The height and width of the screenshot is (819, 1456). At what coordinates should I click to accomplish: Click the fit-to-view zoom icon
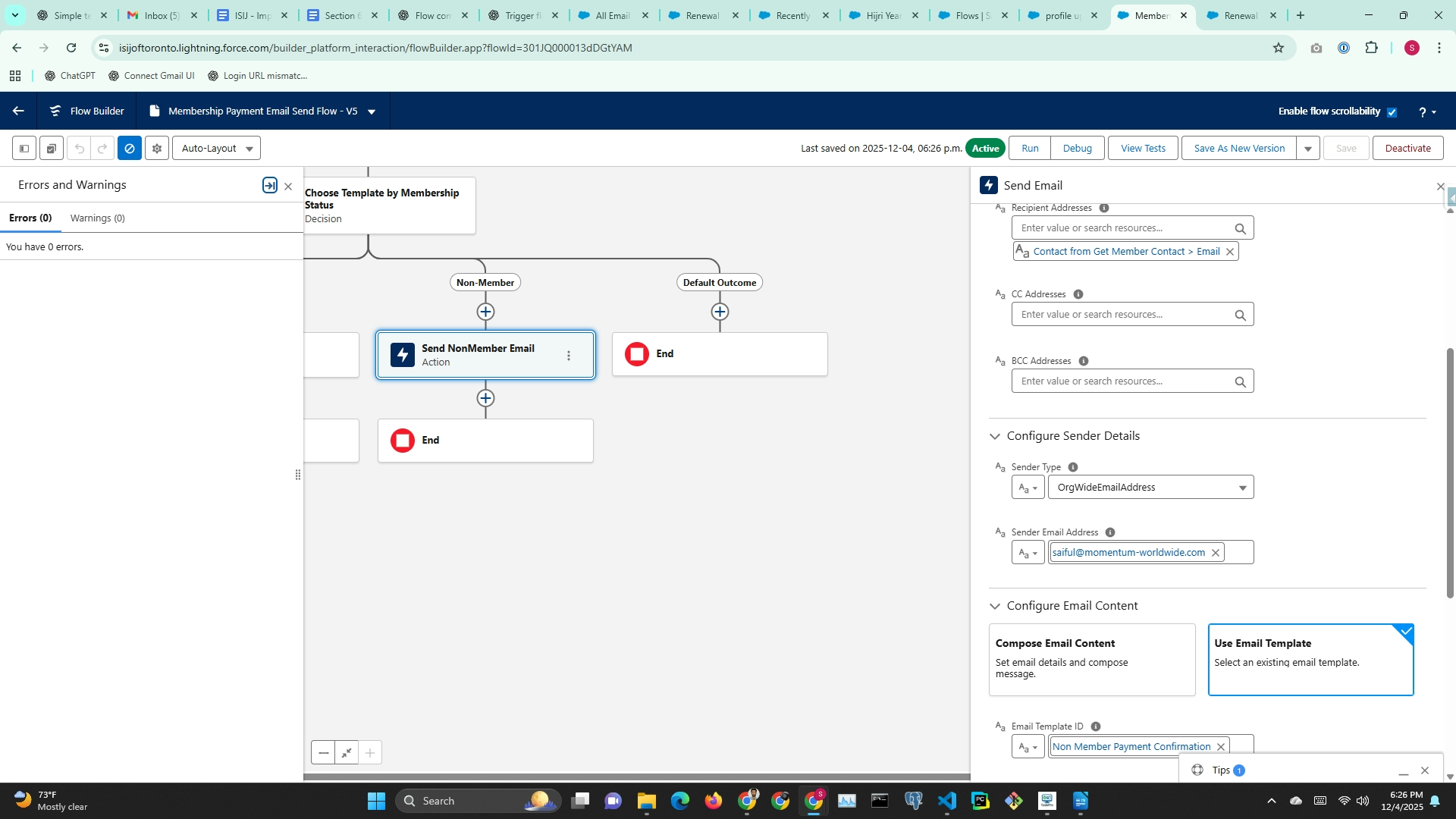point(347,753)
